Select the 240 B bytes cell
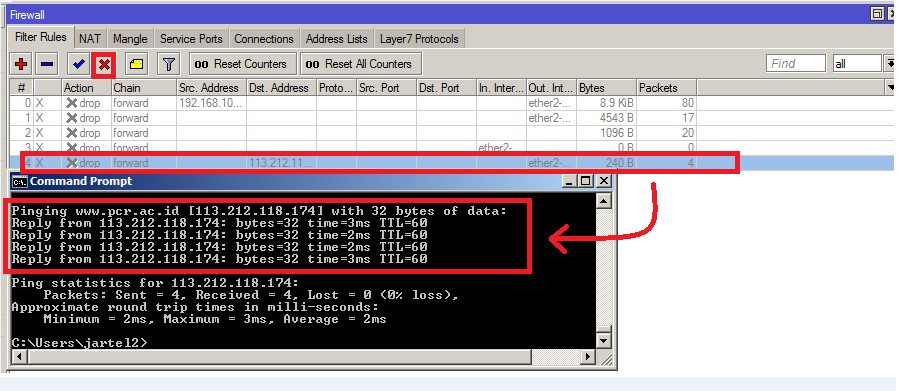This screenshot has height=391, width=900. (606, 163)
